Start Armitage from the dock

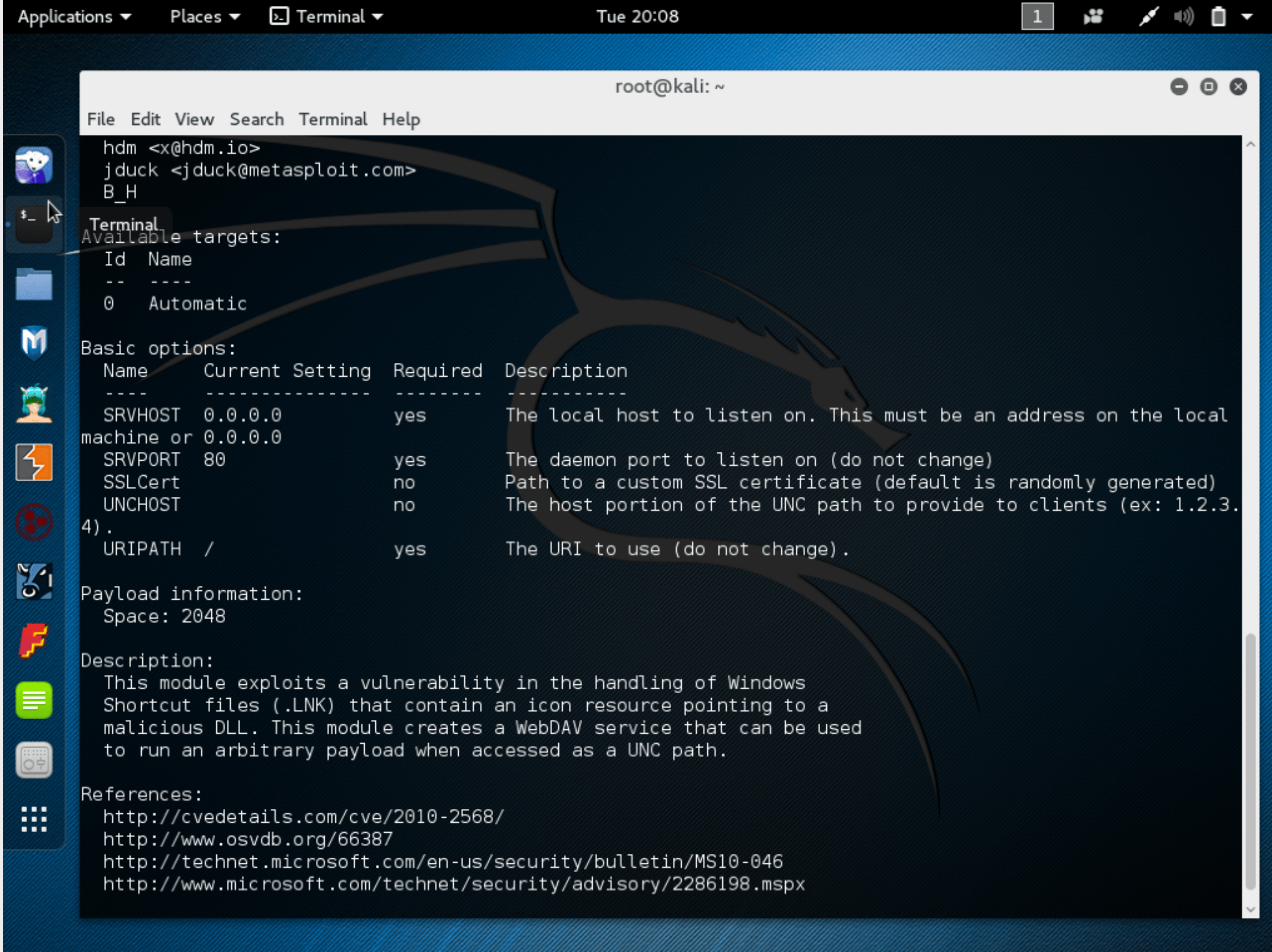click(33, 403)
